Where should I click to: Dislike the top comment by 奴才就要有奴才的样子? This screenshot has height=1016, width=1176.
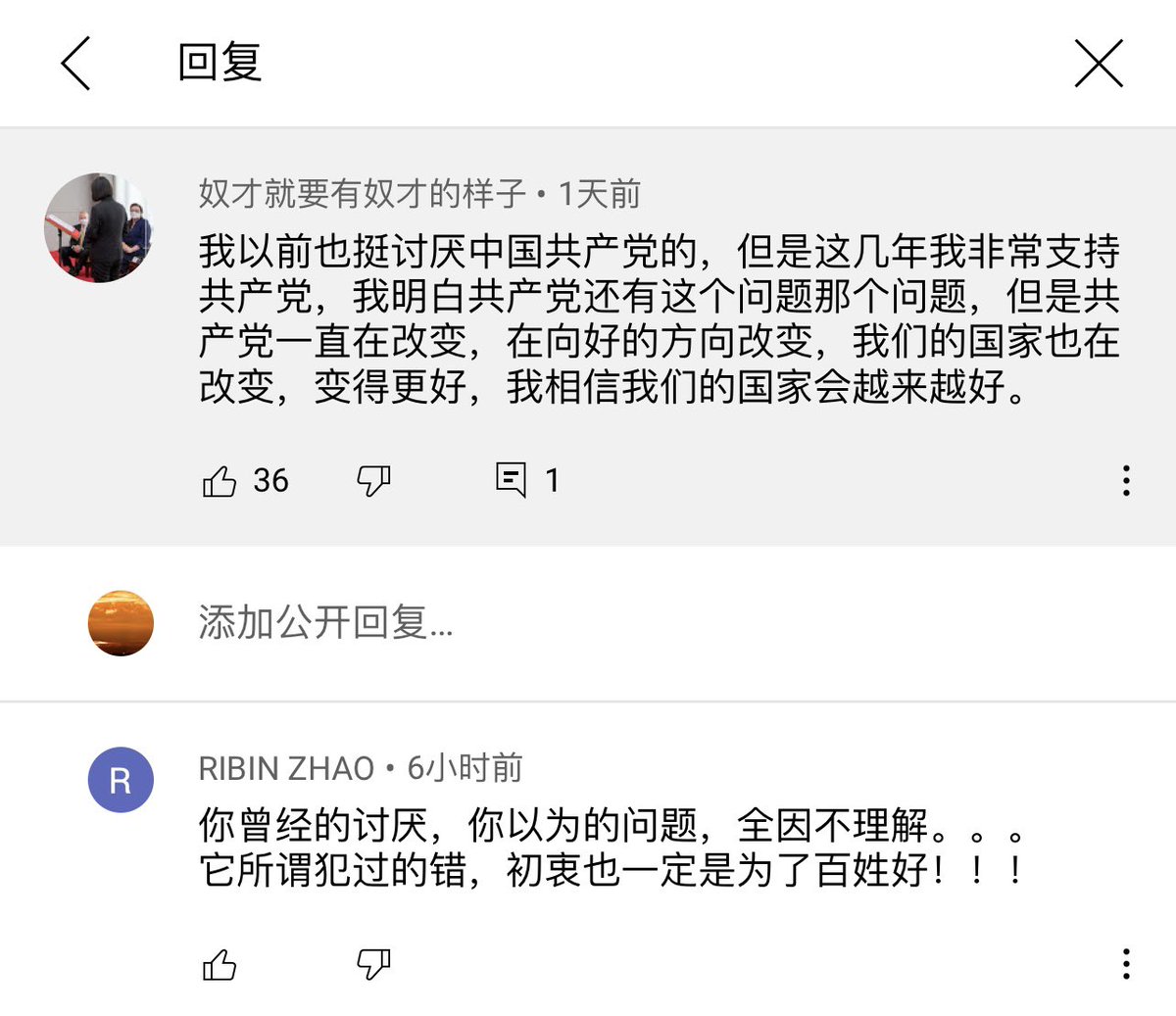coord(373,481)
